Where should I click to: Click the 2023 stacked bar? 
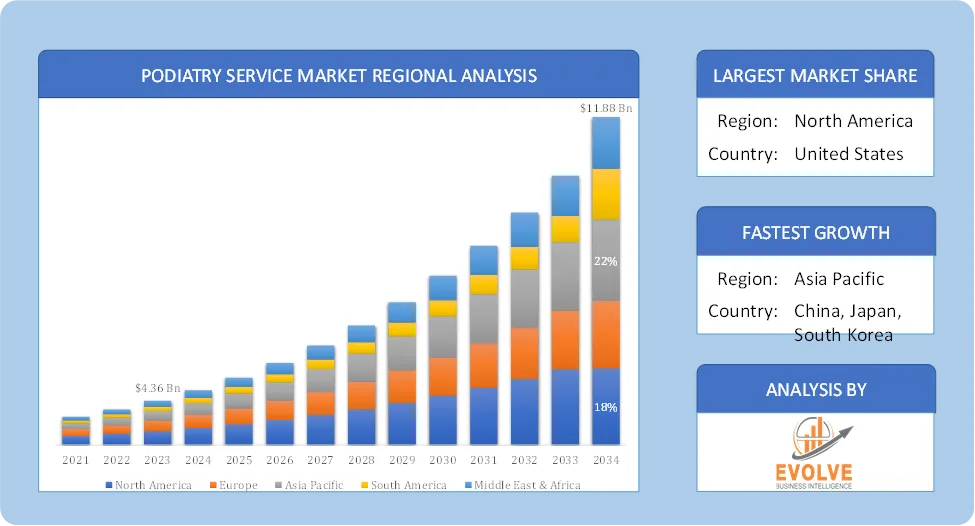(x=157, y=423)
